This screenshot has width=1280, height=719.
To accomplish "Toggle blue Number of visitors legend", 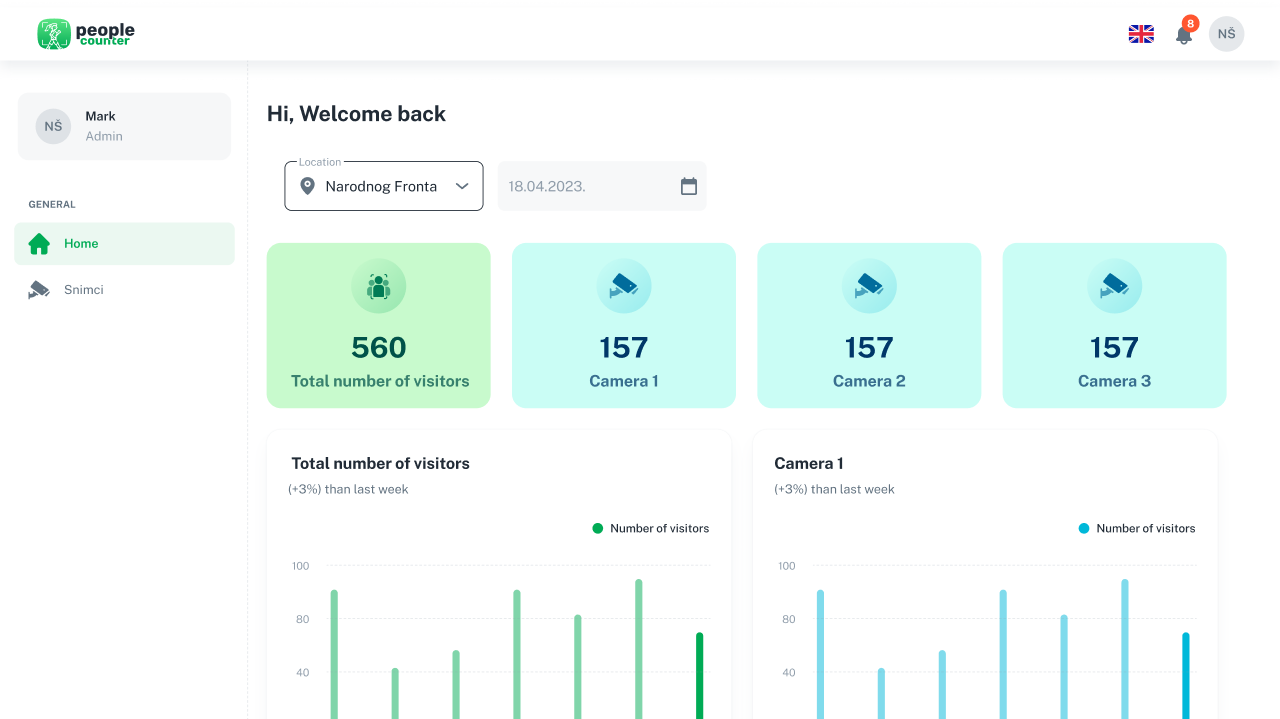I will (x=1137, y=528).
